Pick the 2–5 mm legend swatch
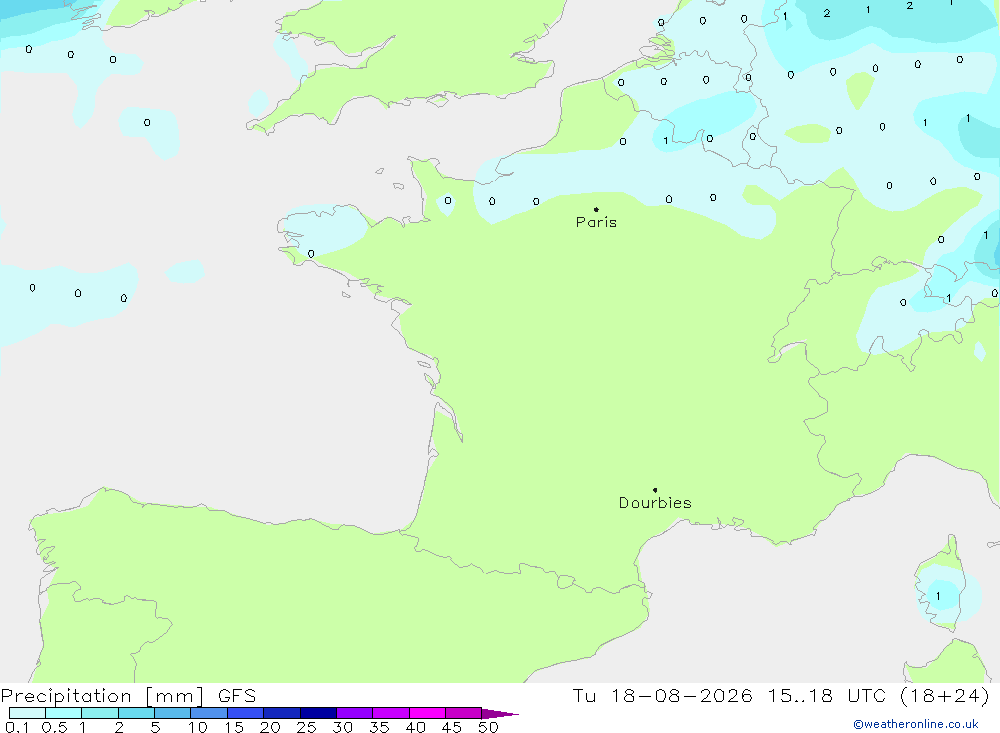 (136, 713)
